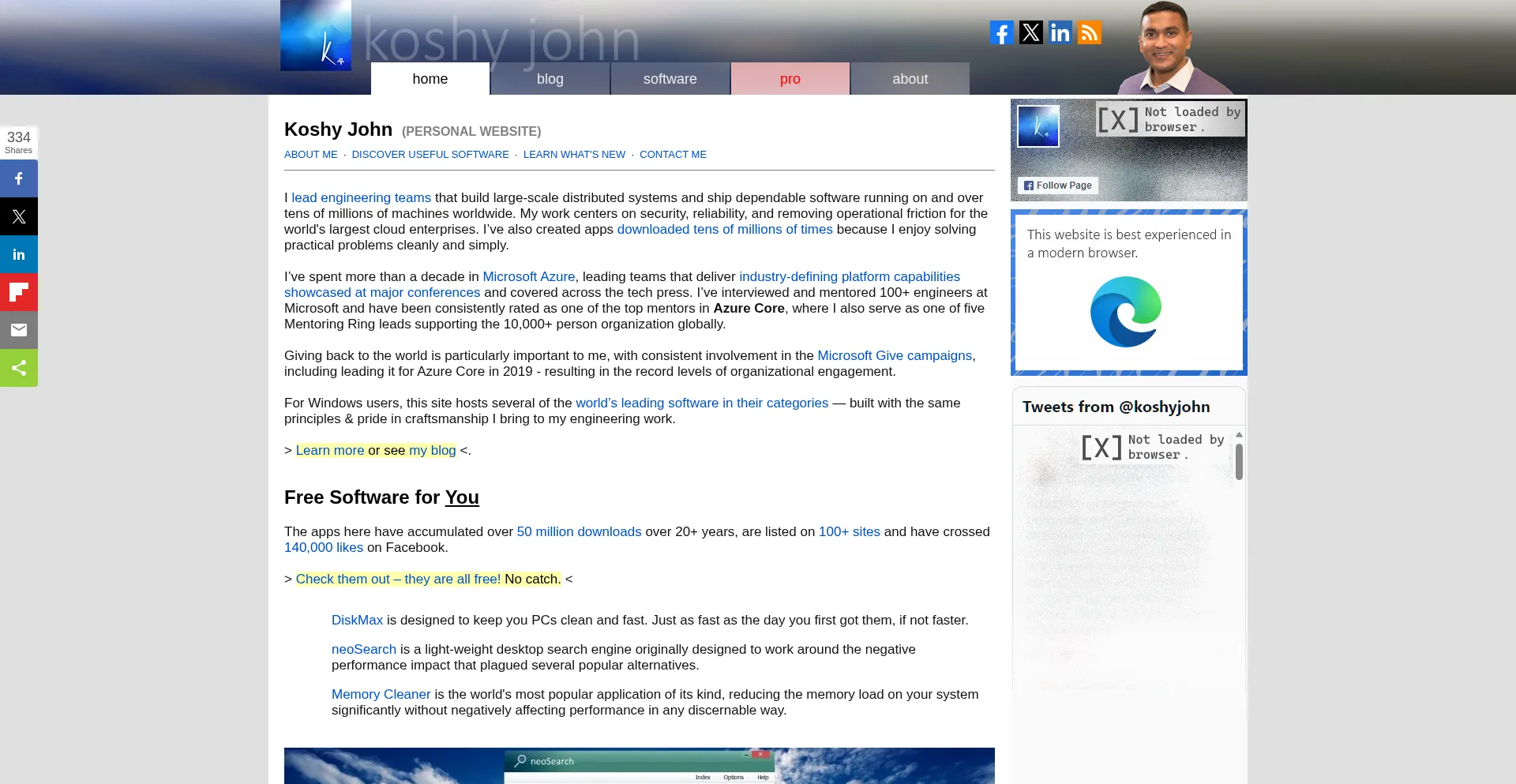
Task: Open the X (Twitter) icon in the header
Action: pyautogui.click(x=1031, y=32)
